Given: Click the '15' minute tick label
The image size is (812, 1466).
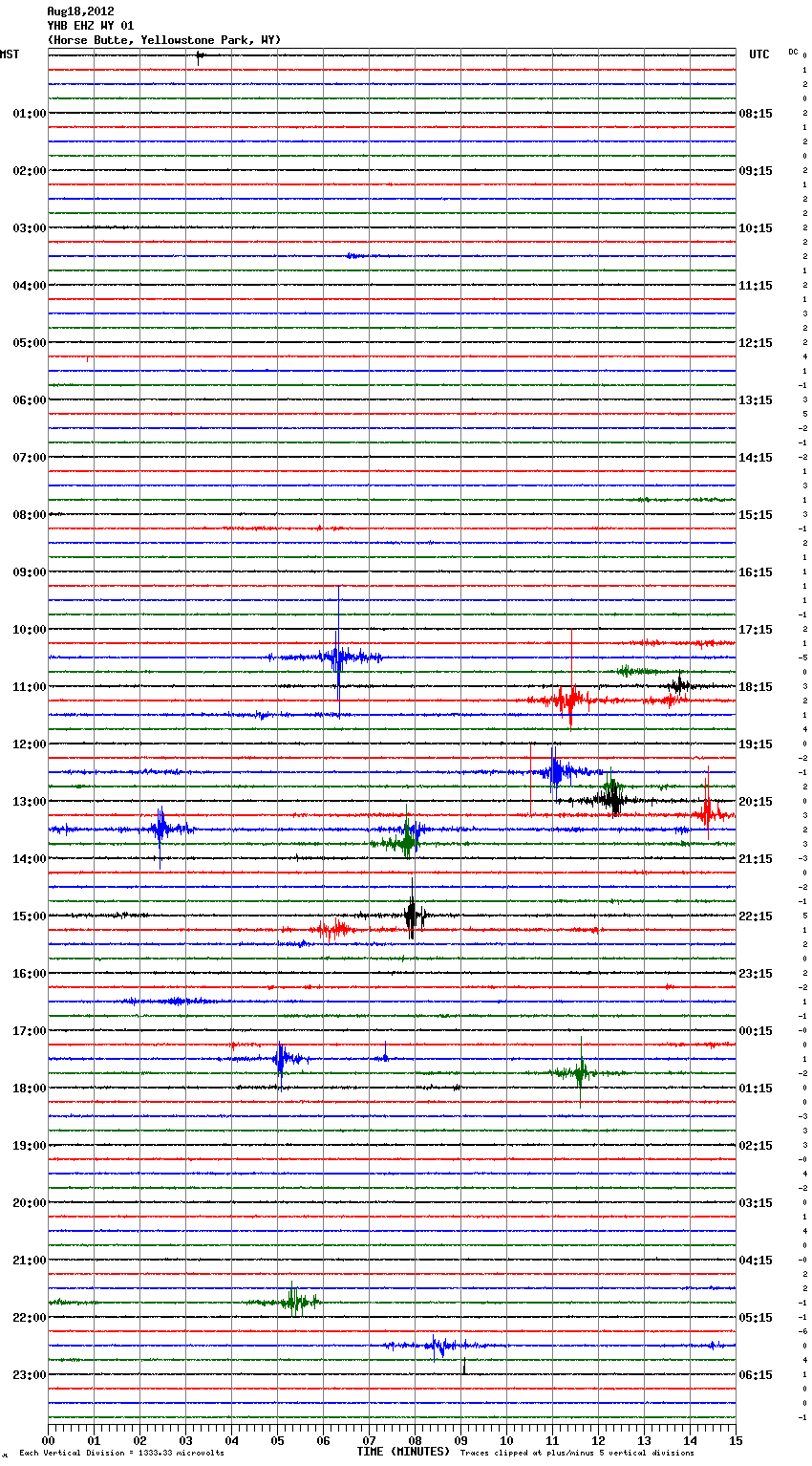Looking at the screenshot, I should (736, 1439).
